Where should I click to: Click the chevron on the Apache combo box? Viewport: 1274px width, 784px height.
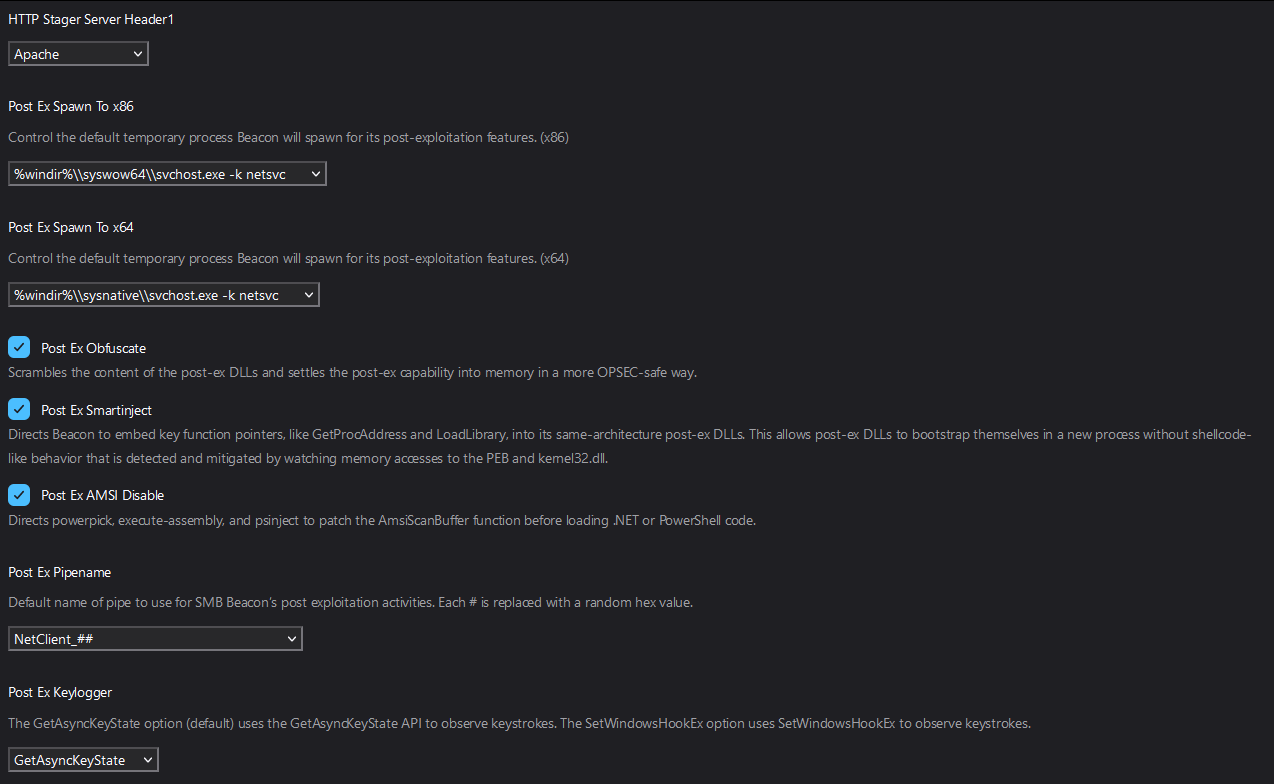click(x=138, y=53)
